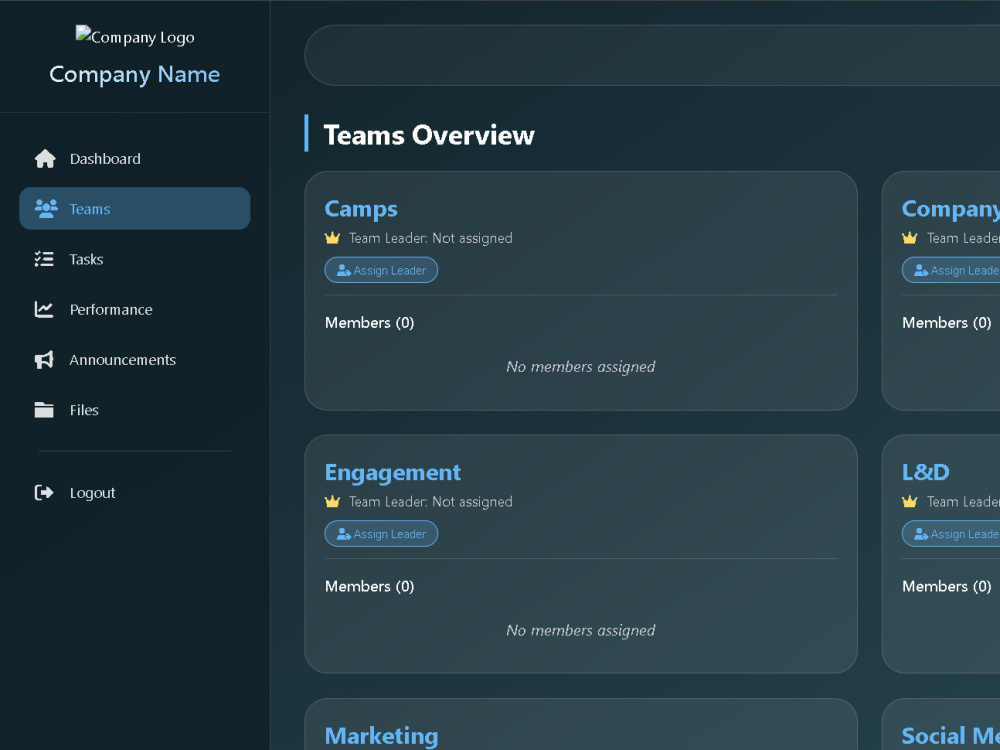
Task: Click the crown icon in Engagement card
Action: (332, 501)
